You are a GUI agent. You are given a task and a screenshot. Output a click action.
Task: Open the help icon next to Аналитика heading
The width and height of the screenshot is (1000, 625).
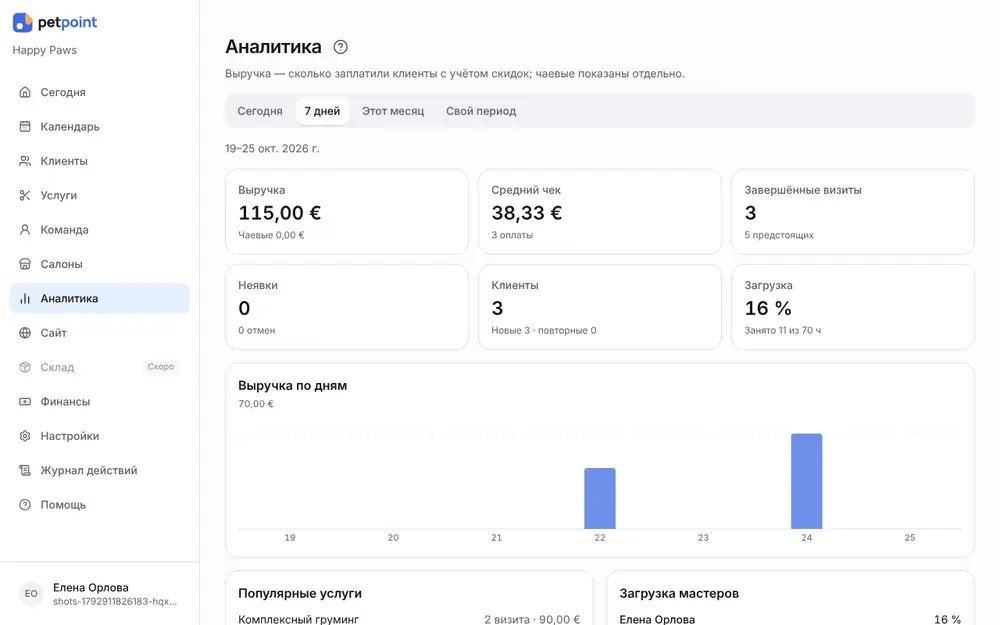(341, 47)
